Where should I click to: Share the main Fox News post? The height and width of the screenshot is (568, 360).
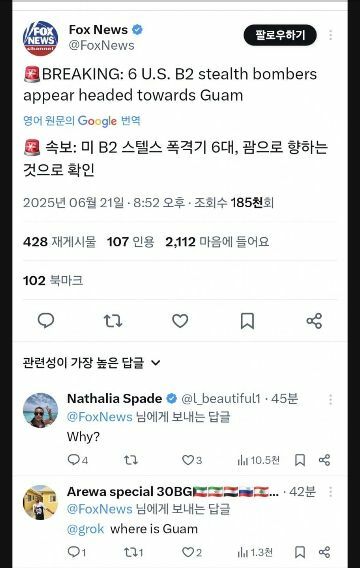point(314,321)
